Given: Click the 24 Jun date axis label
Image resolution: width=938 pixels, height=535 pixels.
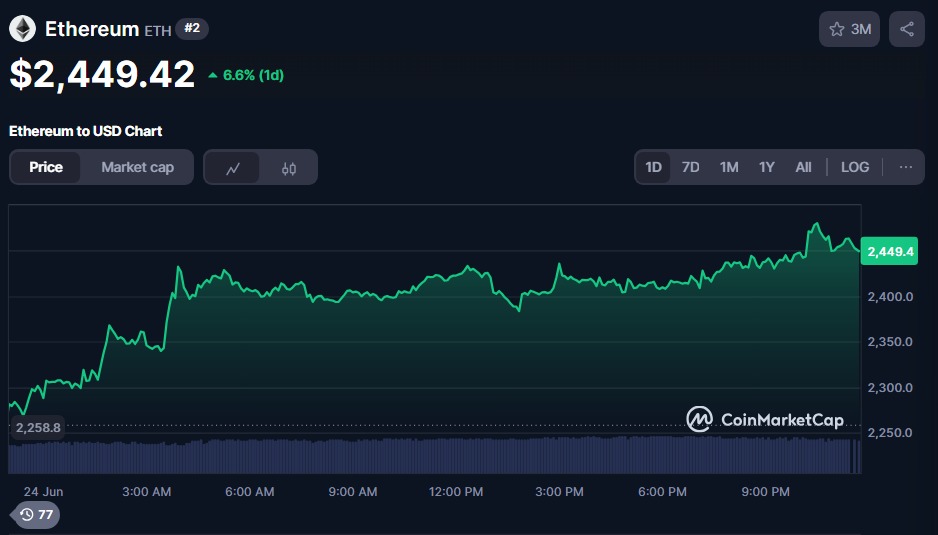Looking at the screenshot, I should 43,492.
